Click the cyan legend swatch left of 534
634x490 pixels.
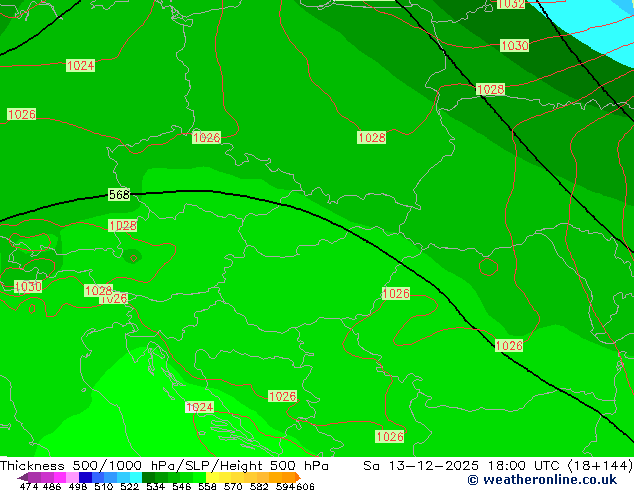[x=136, y=477]
